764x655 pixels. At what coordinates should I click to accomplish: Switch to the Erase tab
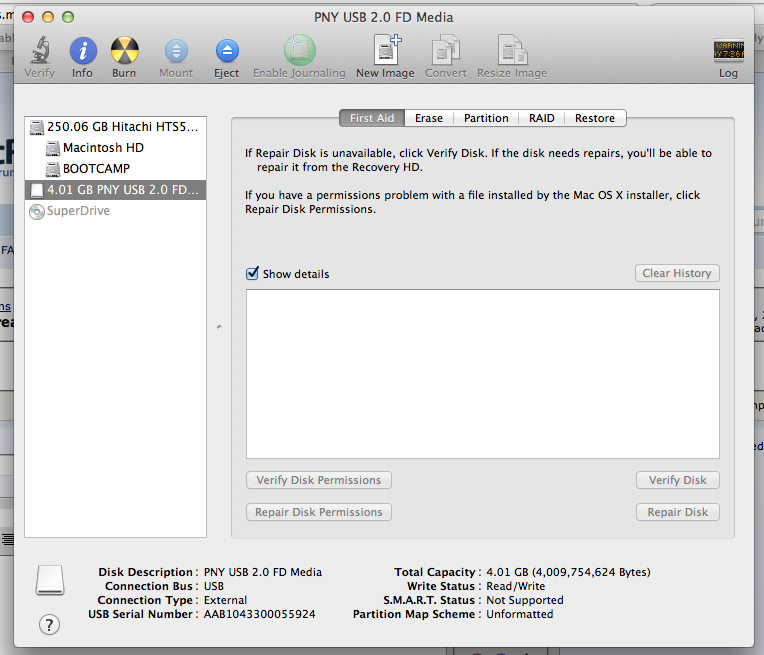coord(429,118)
